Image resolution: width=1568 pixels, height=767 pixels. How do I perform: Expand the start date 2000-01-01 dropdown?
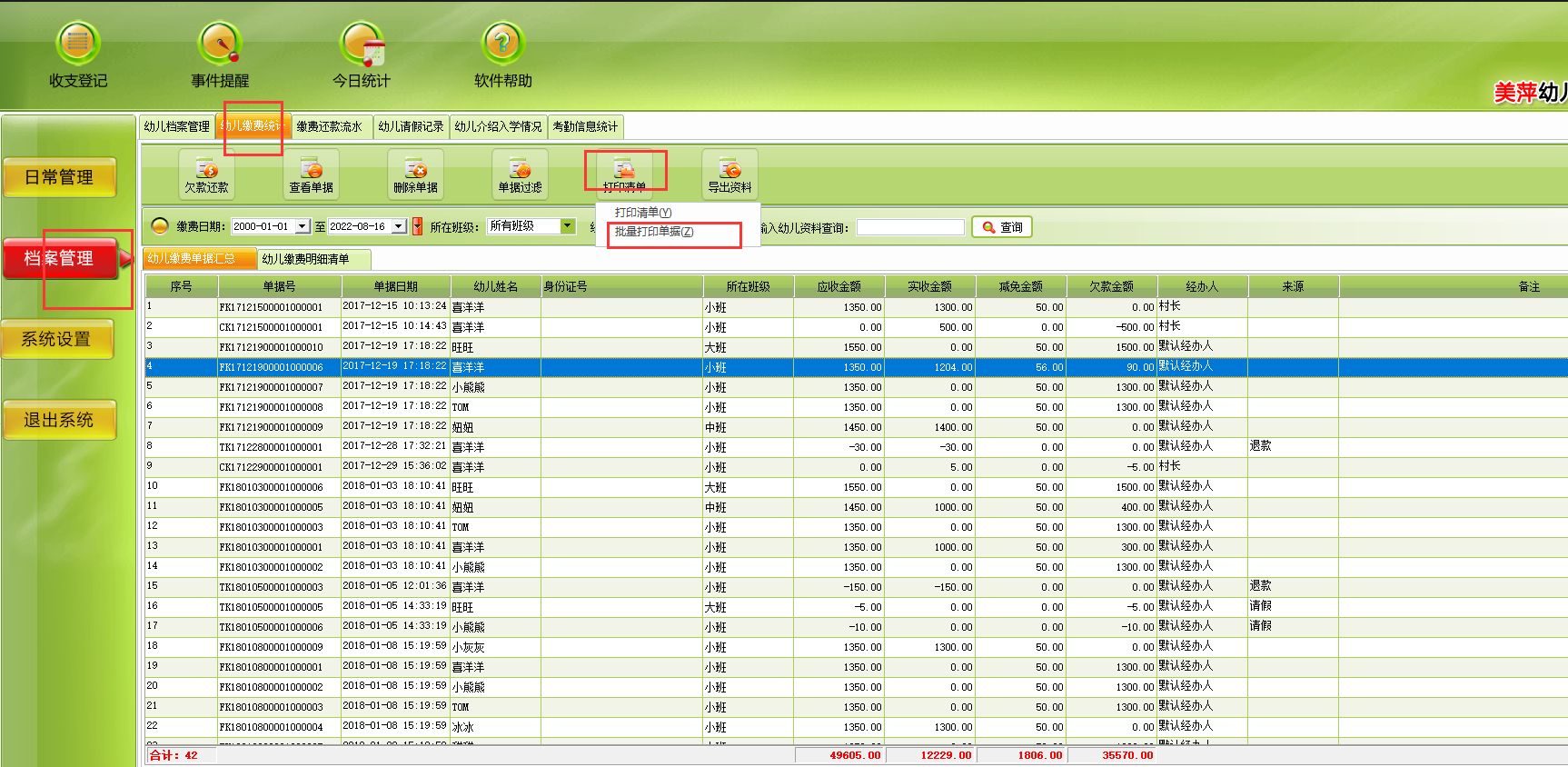pyautogui.click(x=303, y=226)
